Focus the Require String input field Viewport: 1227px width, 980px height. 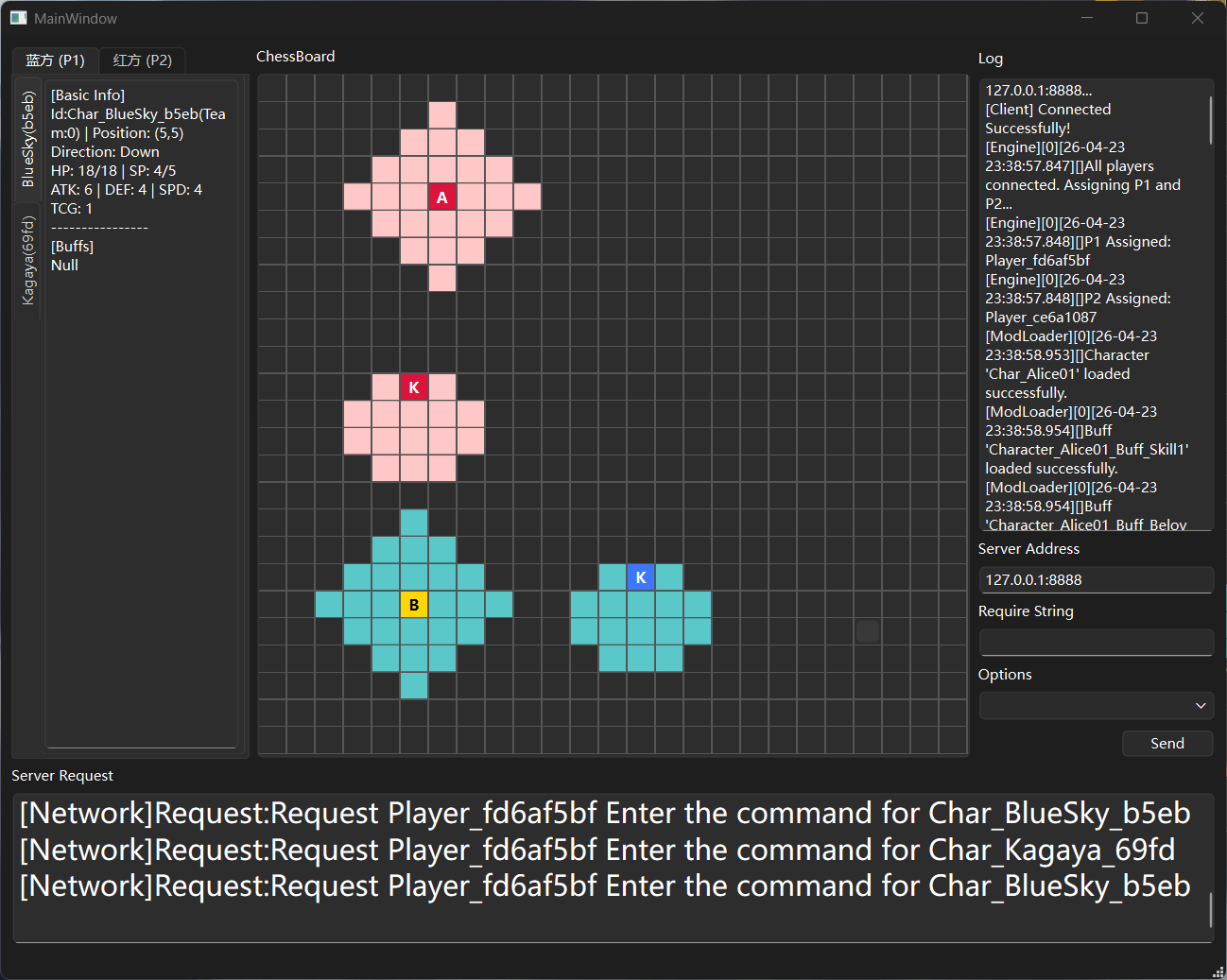click(x=1097, y=643)
